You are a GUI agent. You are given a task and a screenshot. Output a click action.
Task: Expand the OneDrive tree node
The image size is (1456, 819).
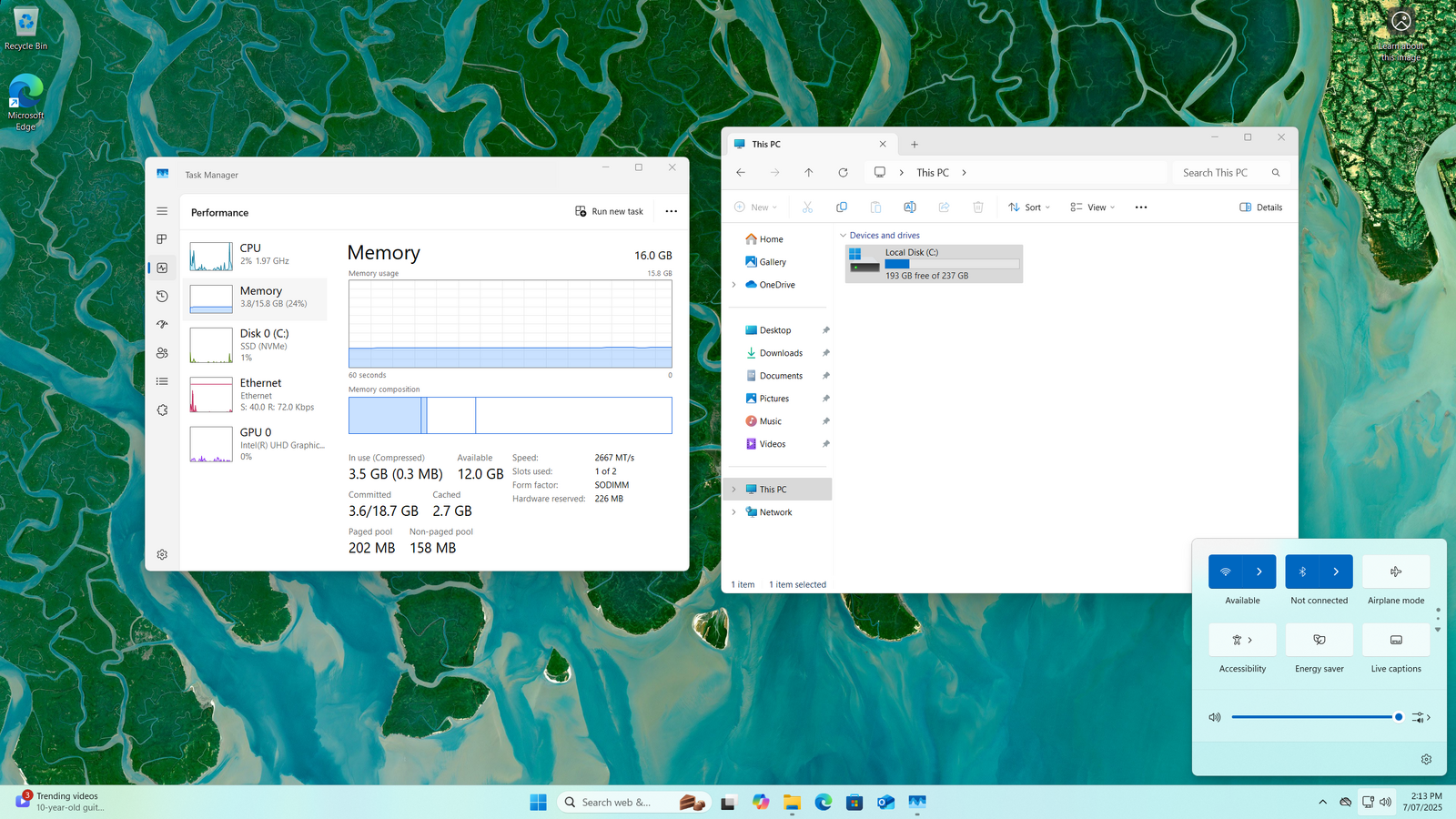click(x=734, y=285)
